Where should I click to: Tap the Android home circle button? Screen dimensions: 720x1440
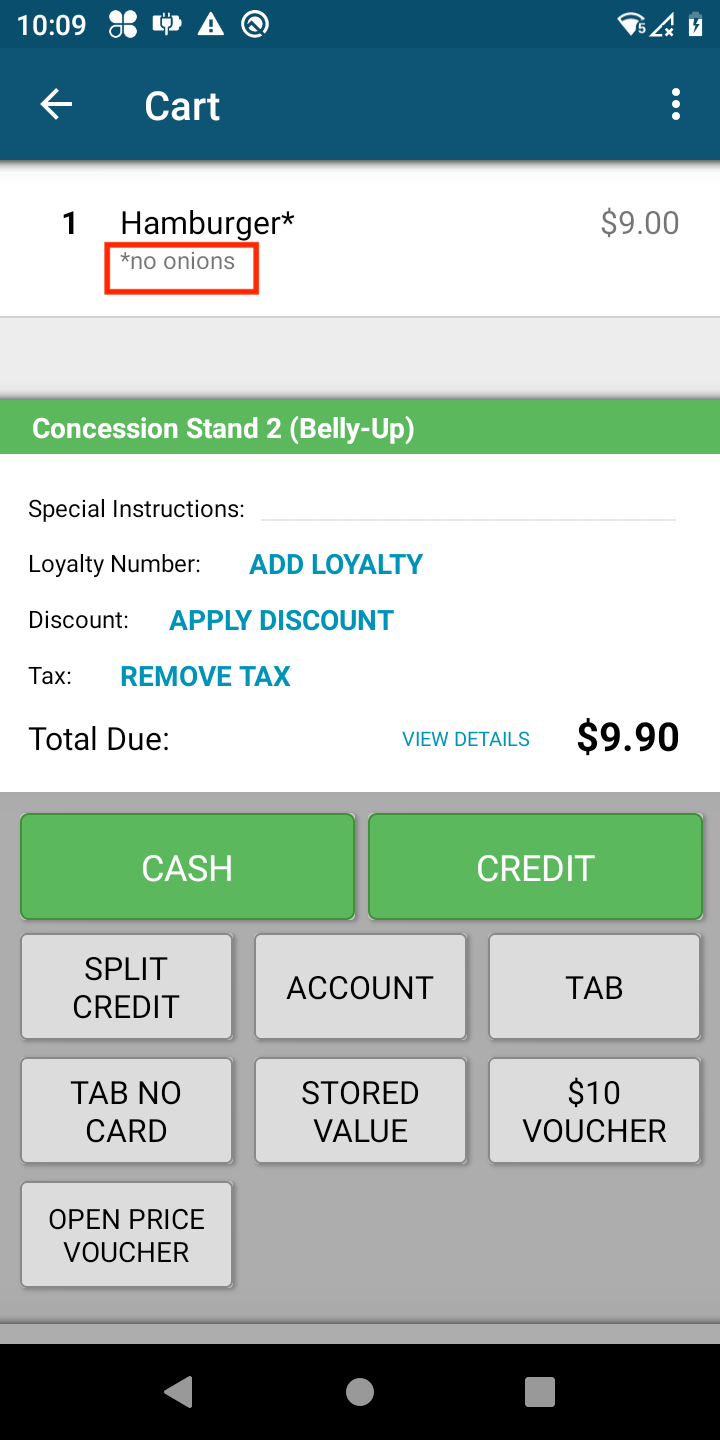point(360,1391)
